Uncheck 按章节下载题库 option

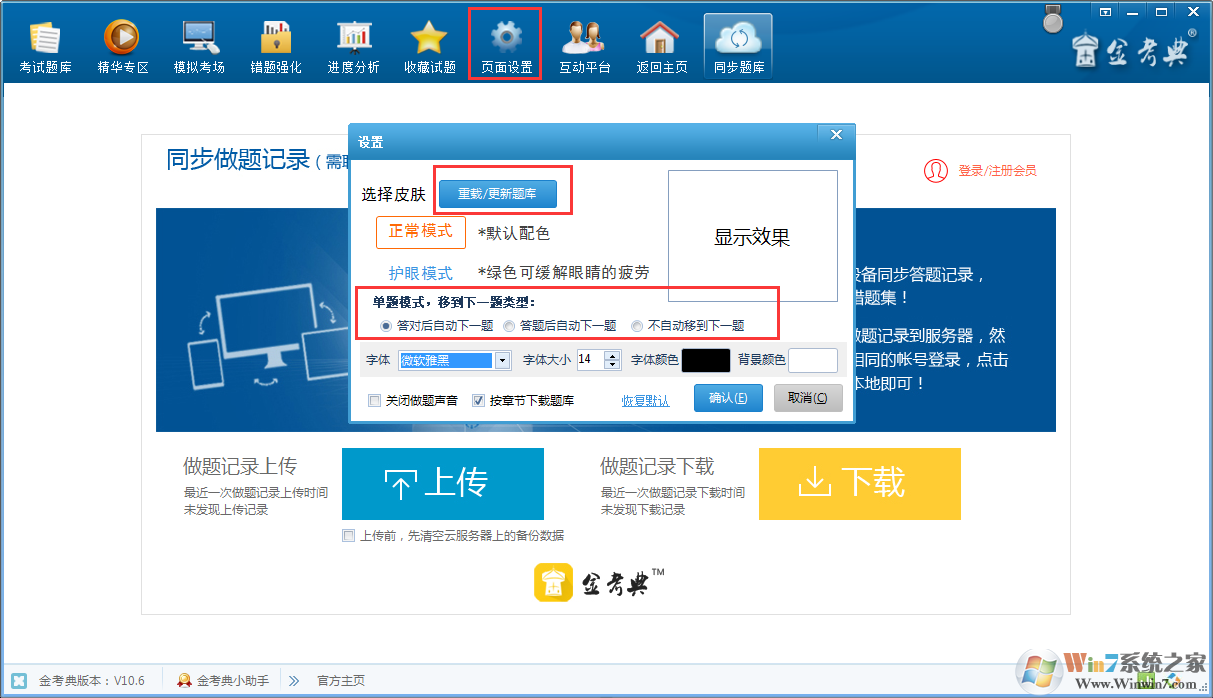point(477,399)
